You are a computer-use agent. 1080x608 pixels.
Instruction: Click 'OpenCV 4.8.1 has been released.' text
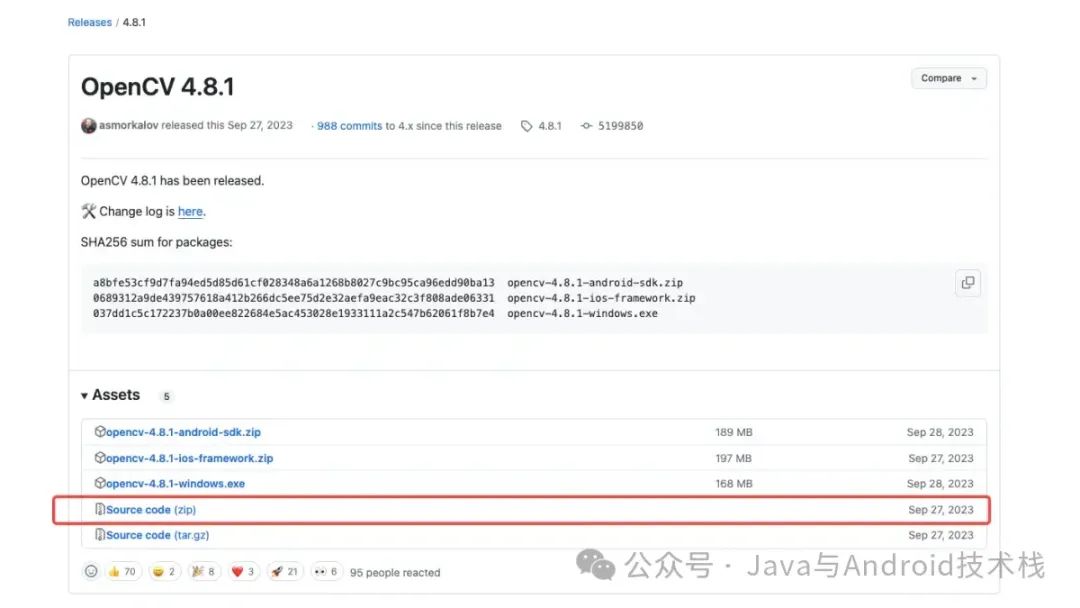click(x=172, y=180)
